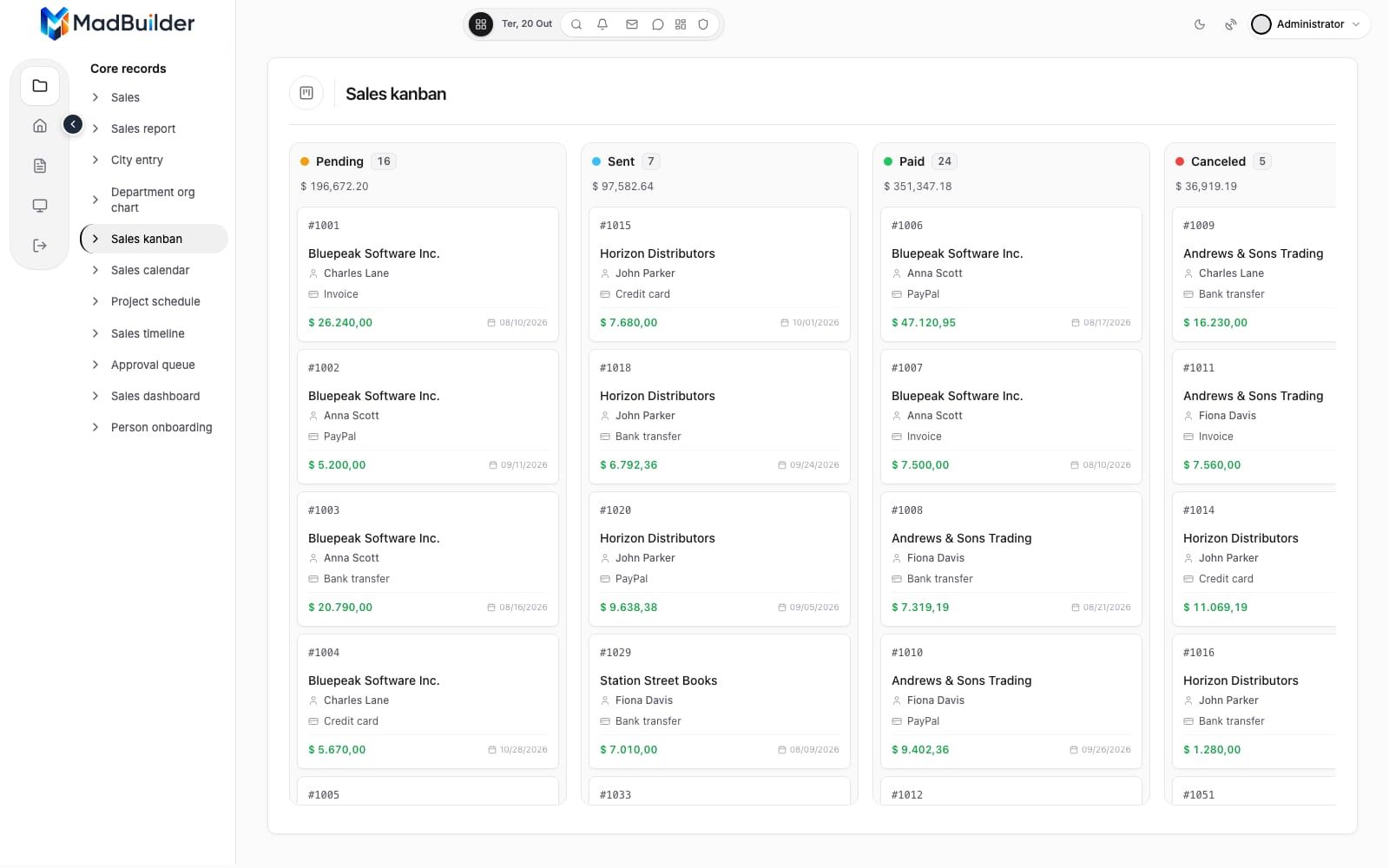Open Approval queue menu item

pyautogui.click(x=155, y=365)
